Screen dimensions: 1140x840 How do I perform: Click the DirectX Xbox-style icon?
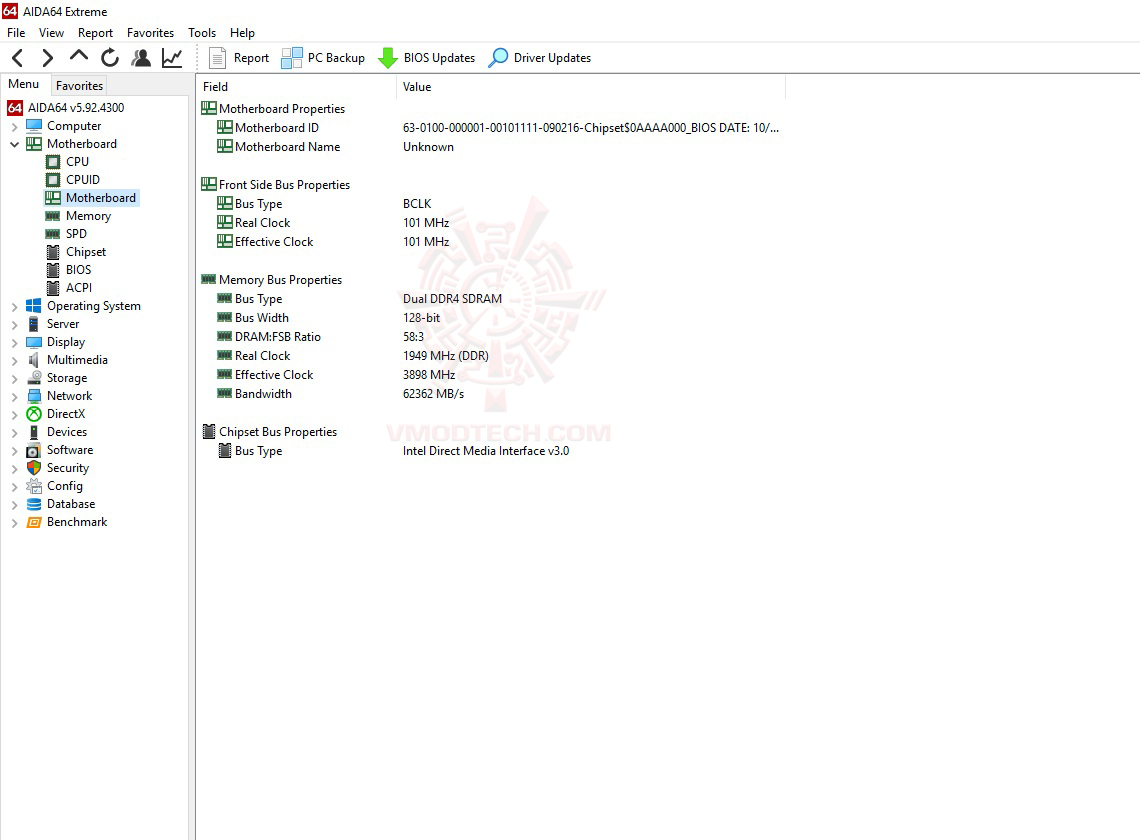(34, 414)
